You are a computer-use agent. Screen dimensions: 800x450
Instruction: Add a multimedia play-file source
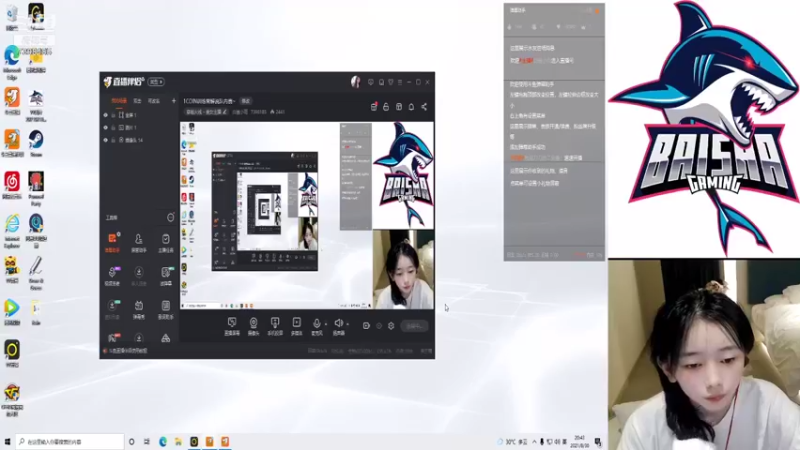(296, 326)
